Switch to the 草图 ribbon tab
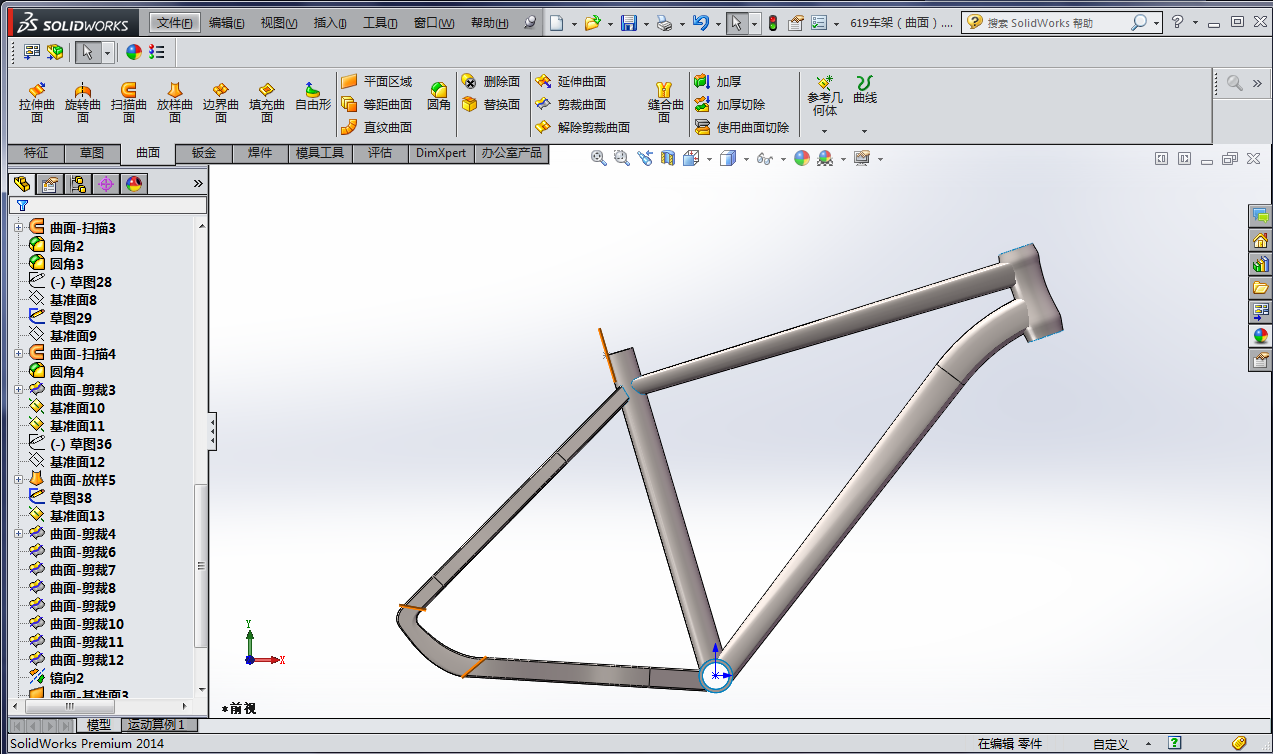 point(92,153)
